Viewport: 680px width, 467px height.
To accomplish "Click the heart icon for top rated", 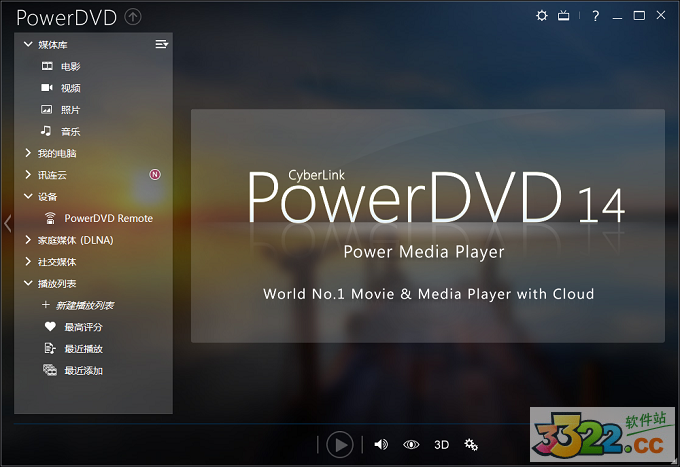I will point(50,327).
